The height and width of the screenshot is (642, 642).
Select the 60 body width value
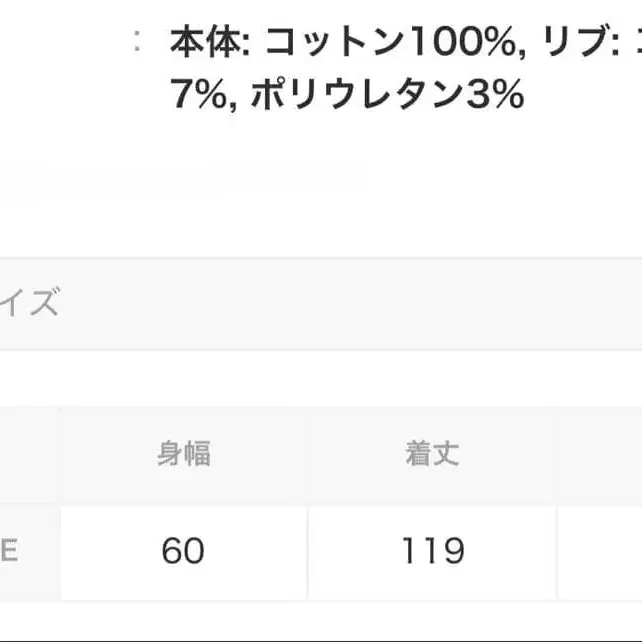184,550
